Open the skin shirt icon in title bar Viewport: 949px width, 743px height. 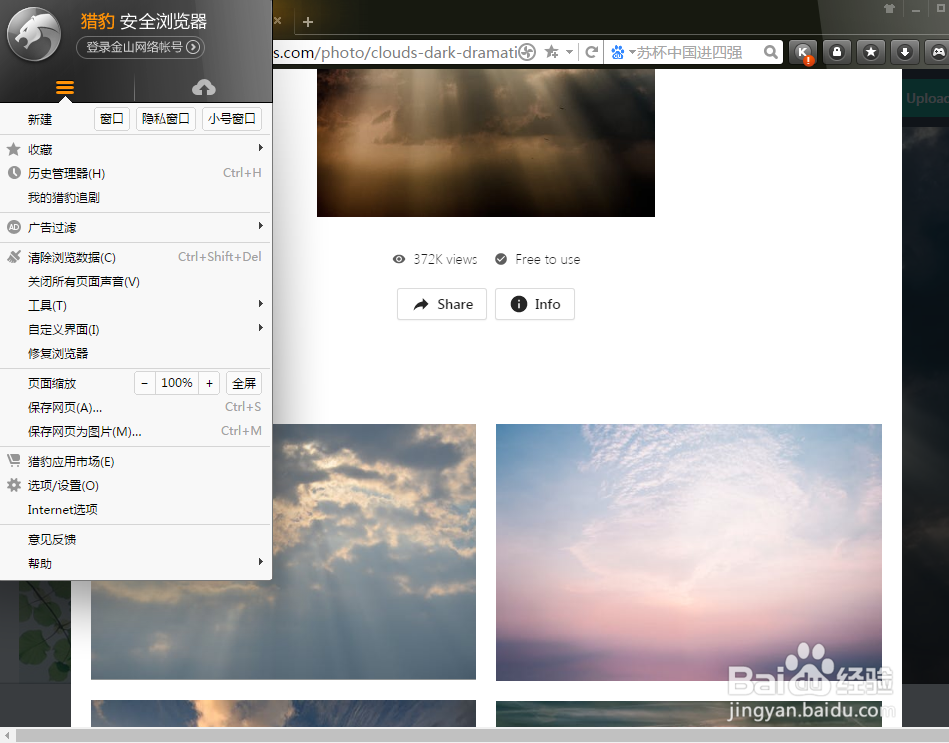click(x=889, y=9)
